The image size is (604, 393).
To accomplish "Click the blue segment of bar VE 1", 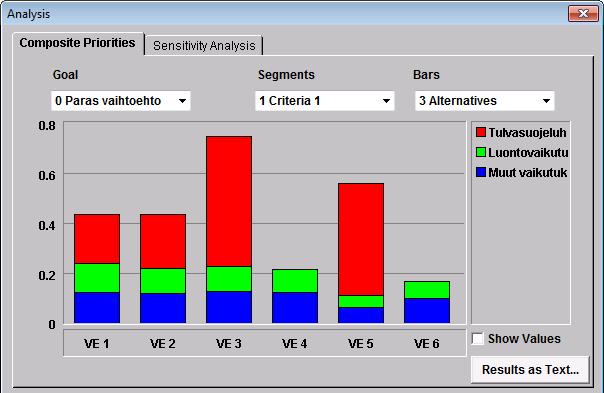I will [x=97, y=307].
